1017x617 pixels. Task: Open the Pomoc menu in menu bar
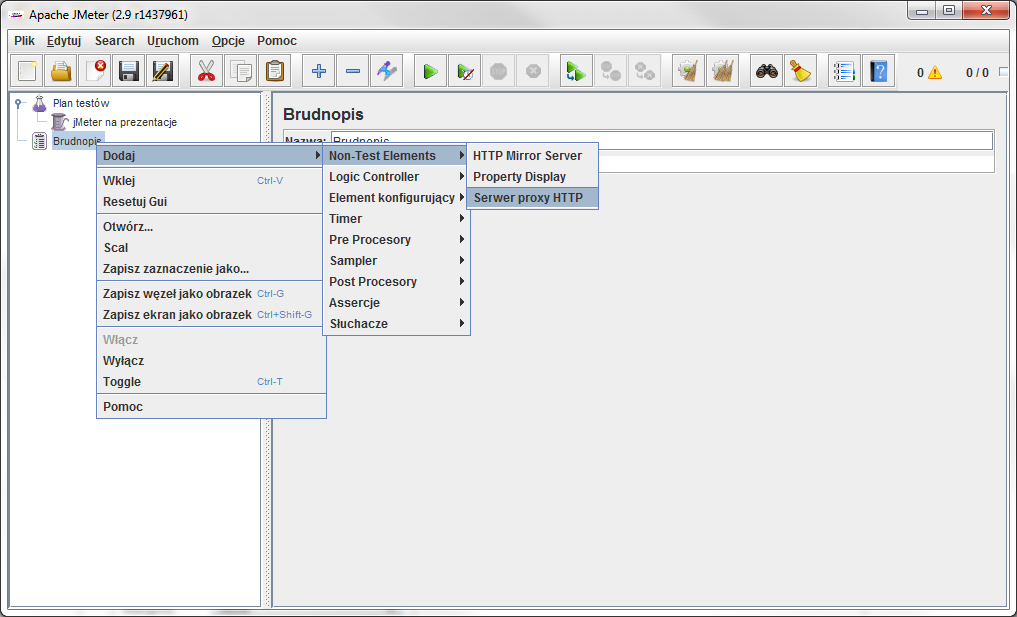point(277,41)
